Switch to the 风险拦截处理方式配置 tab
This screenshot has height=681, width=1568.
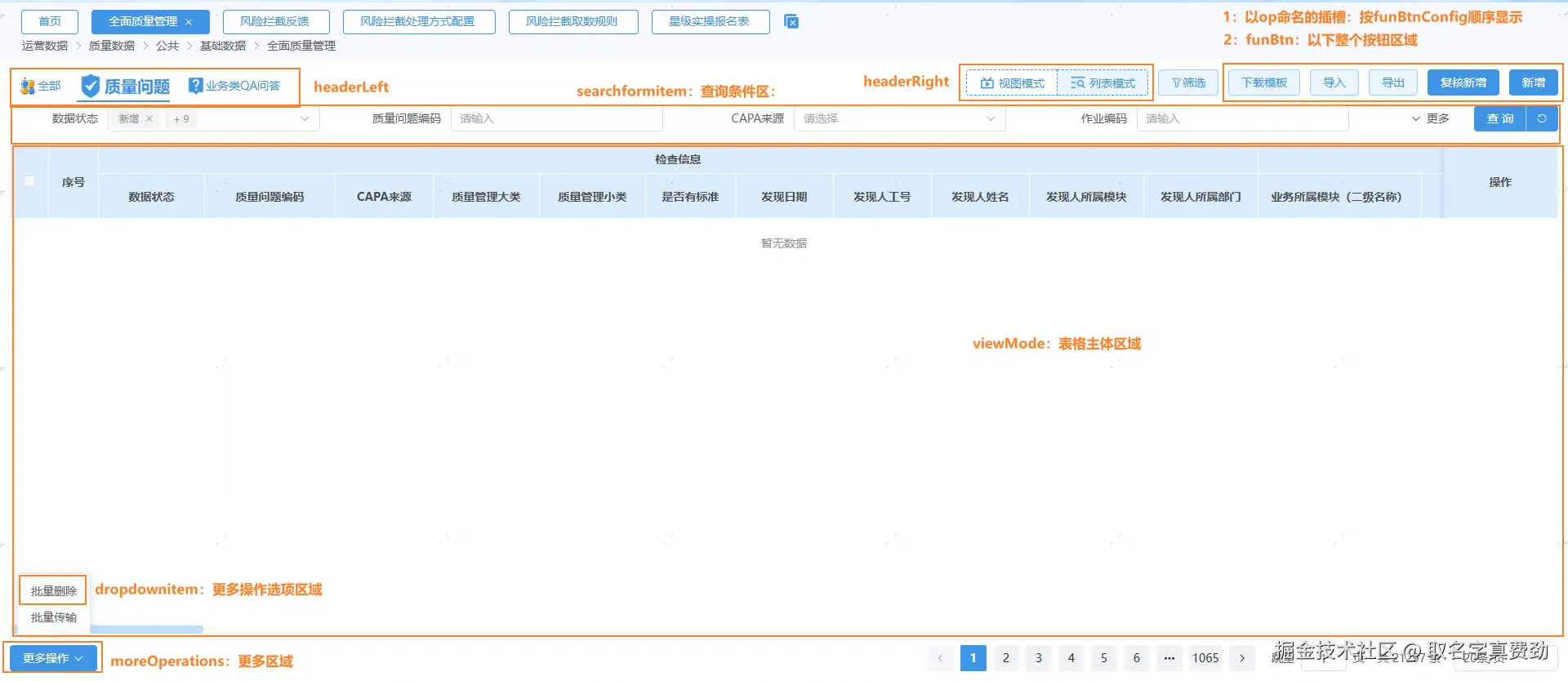(x=418, y=22)
